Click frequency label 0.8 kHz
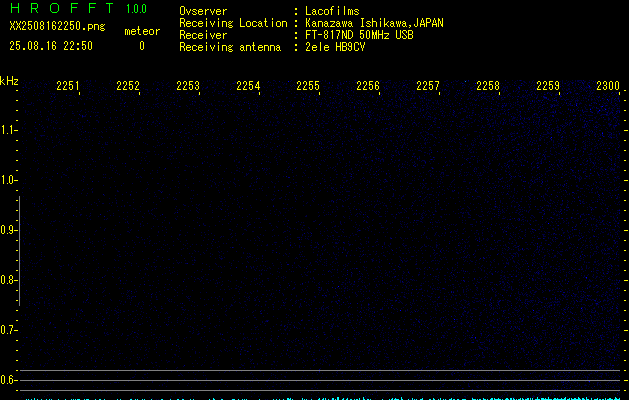Screen dimensions: 629x400 pyautogui.click(x=8, y=280)
